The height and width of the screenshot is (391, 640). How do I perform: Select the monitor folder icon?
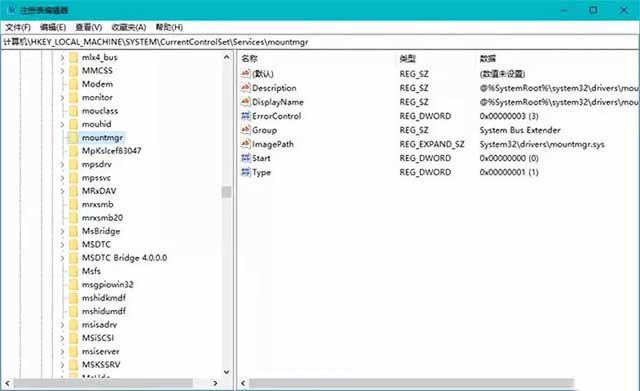(x=73, y=98)
